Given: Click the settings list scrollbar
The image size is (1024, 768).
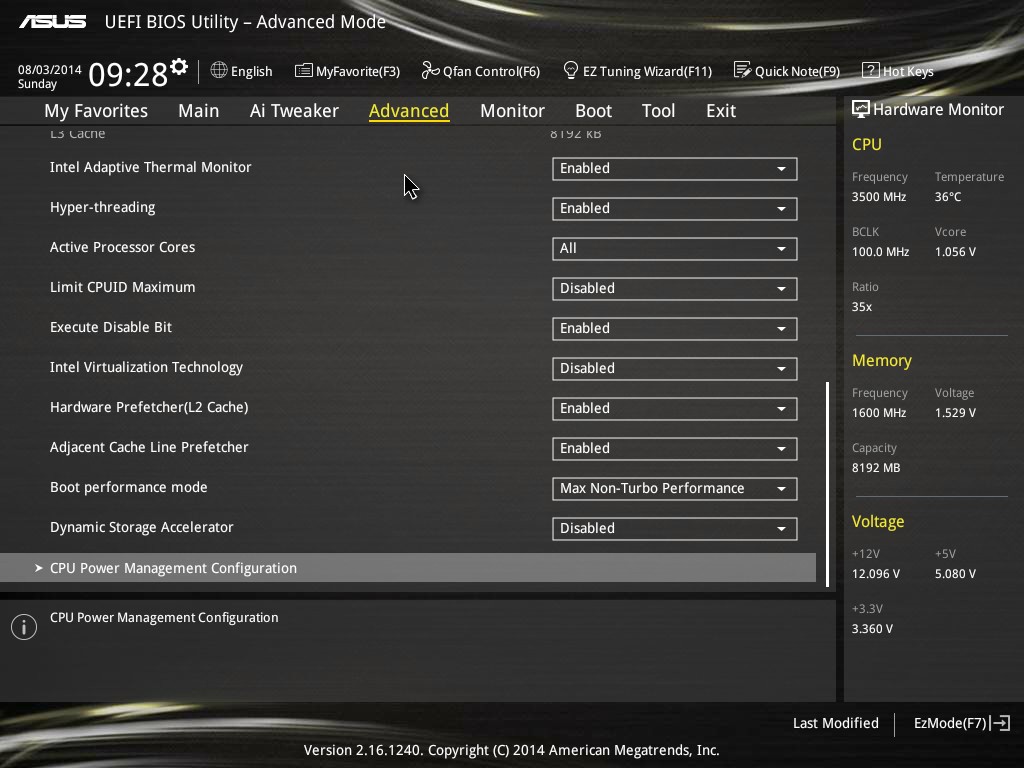Looking at the screenshot, I should pos(827,484).
